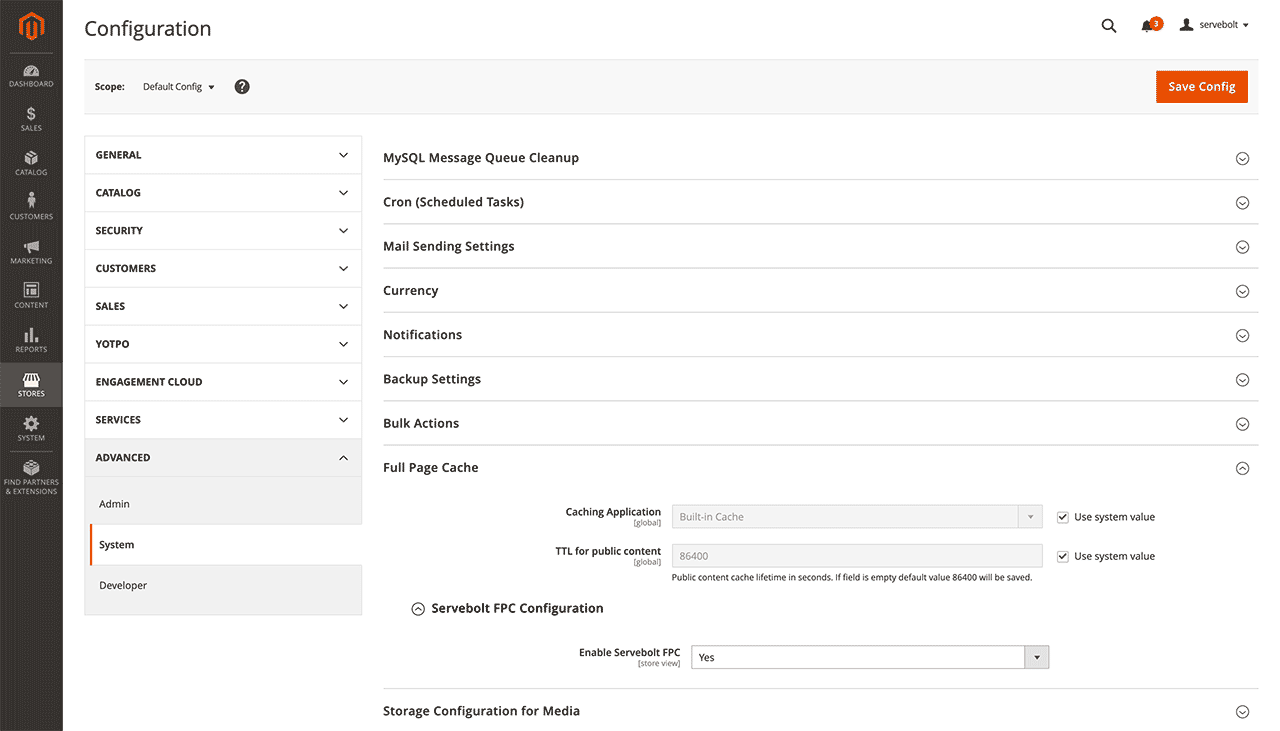
Task: Uncheck Use system value for TTL
Action: point(1063,556)
